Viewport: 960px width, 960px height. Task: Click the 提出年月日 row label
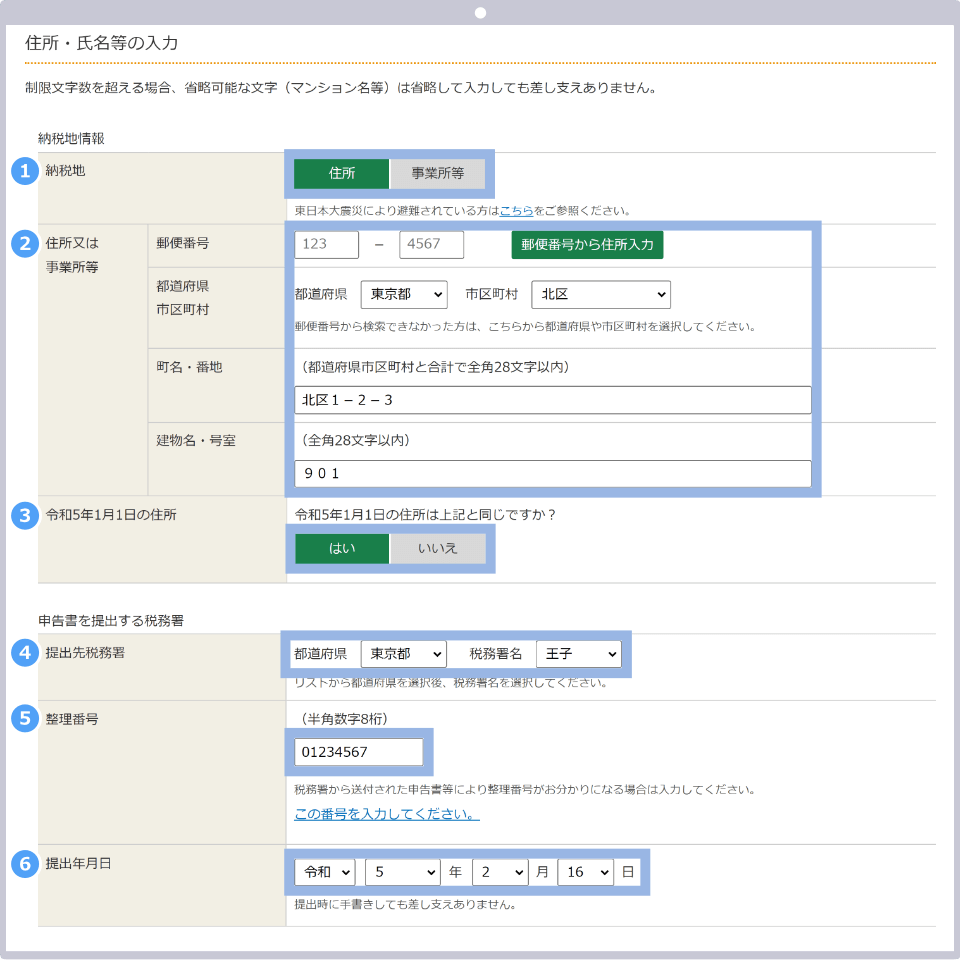[x=78, y=863]
